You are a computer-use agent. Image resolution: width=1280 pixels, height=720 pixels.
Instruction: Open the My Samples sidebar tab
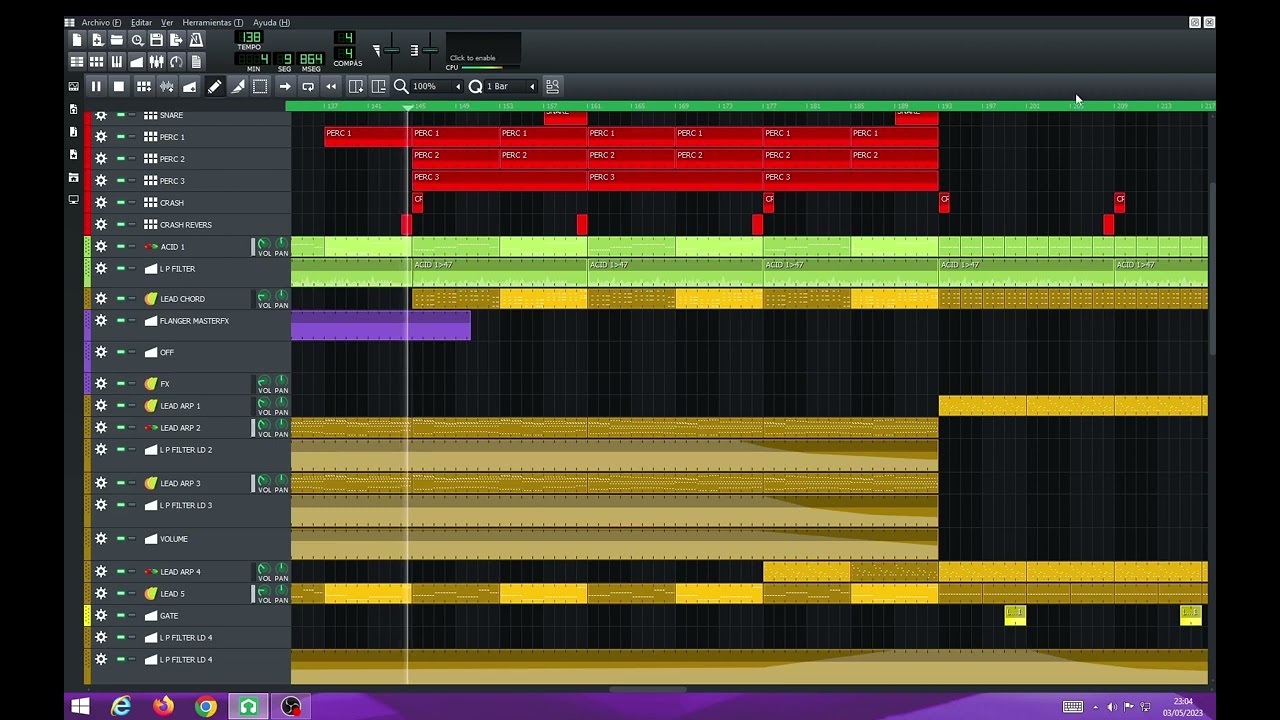tap(73, 109)
